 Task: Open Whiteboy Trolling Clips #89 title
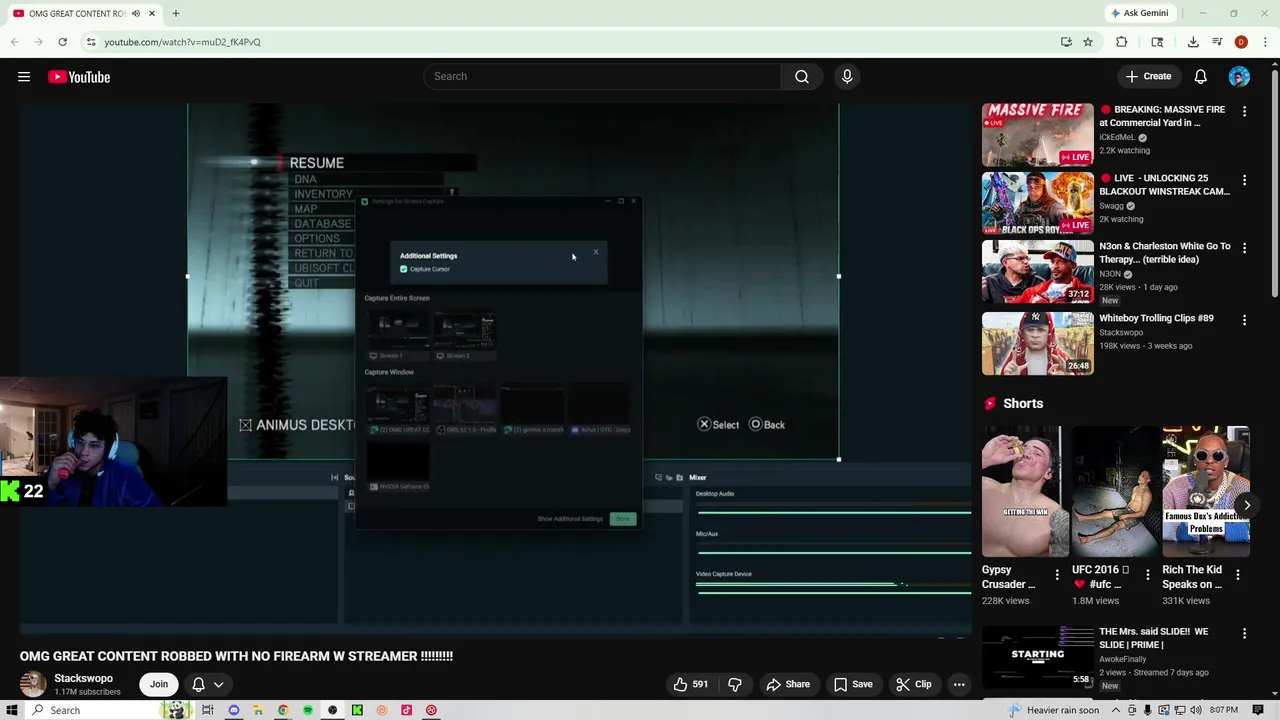1156,318
